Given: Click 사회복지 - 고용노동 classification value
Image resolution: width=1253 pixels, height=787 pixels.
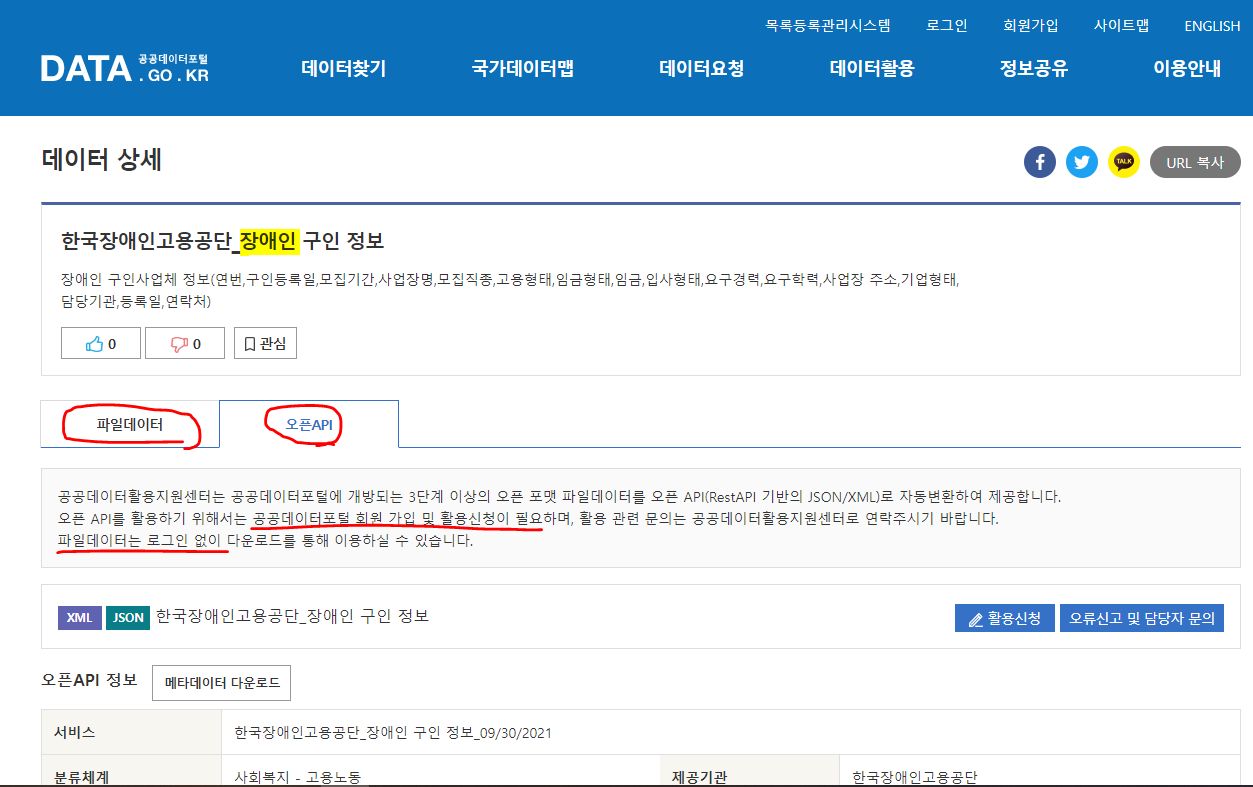Looking at the screenshot, I should (298, 777).
